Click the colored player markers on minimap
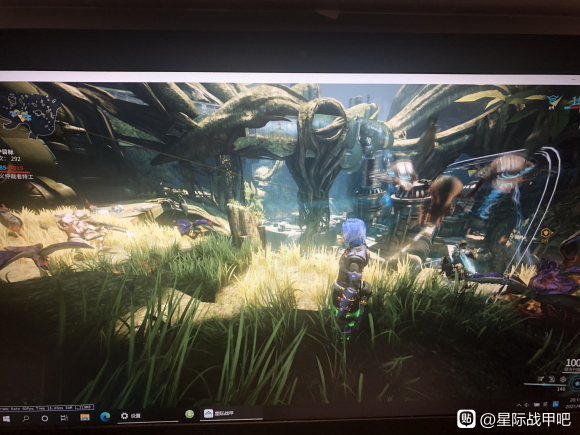The width and height of the screenshot is (580, 435). click(x=21, y=116)
